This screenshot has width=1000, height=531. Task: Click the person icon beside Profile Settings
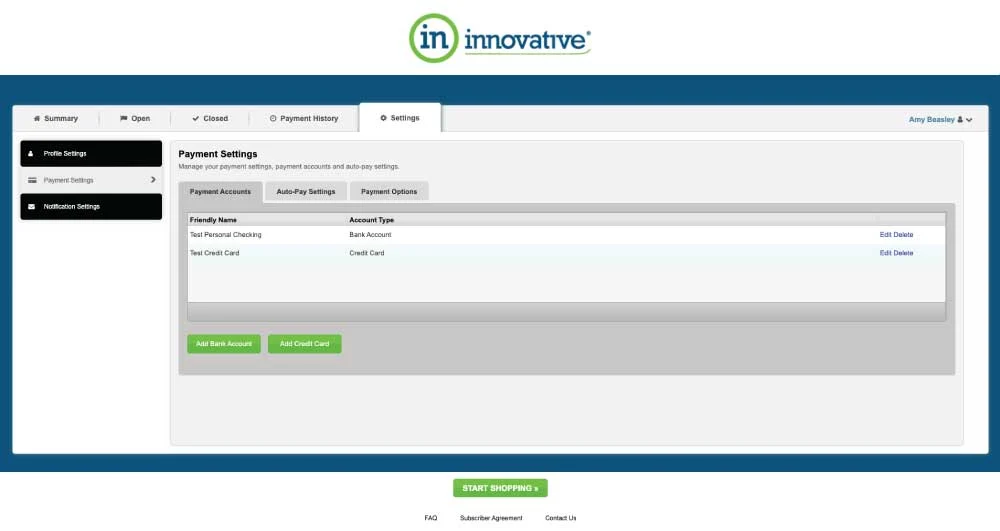click(x=31, y=154)
